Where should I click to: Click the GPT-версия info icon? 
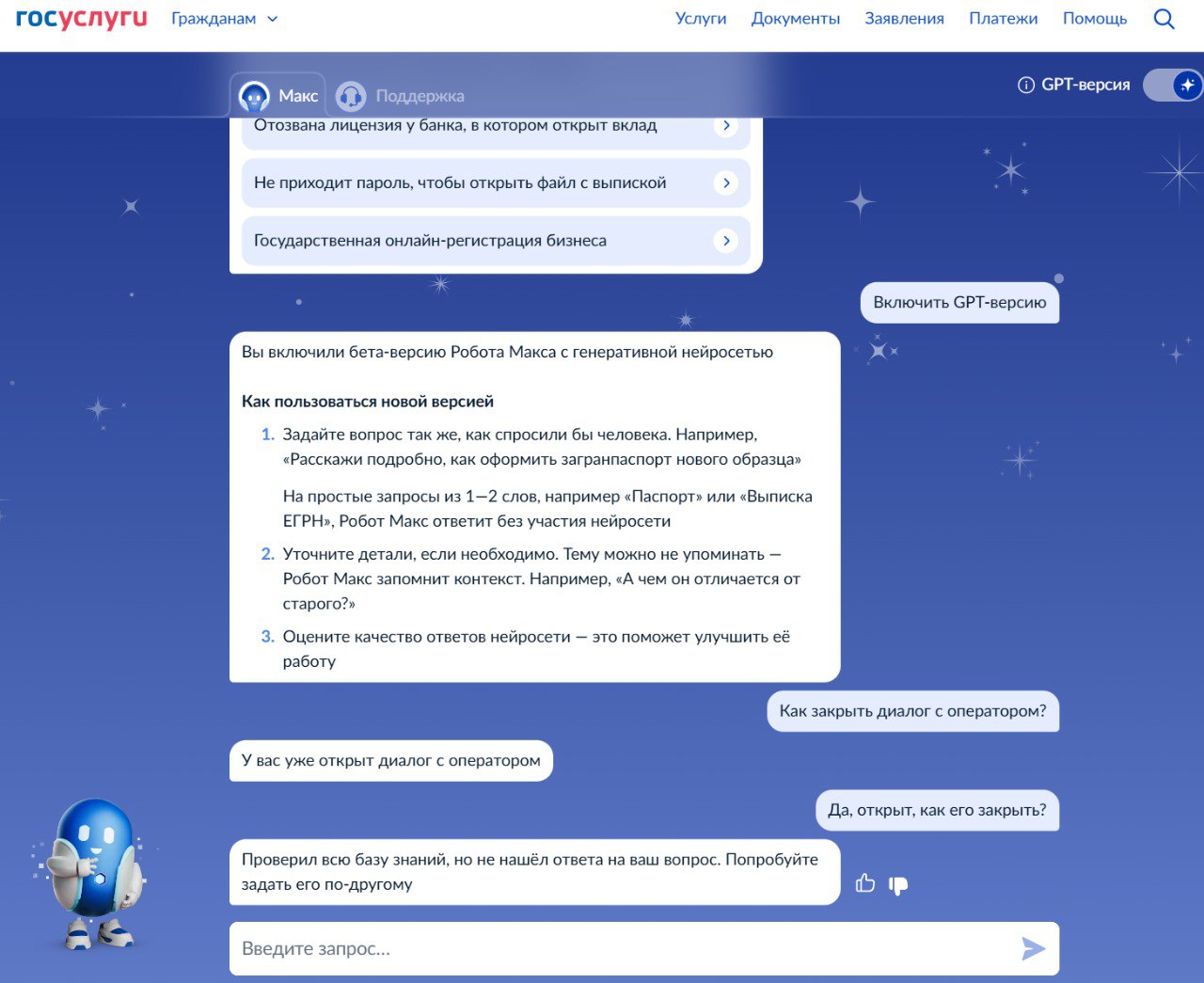tap(1026, 85)
